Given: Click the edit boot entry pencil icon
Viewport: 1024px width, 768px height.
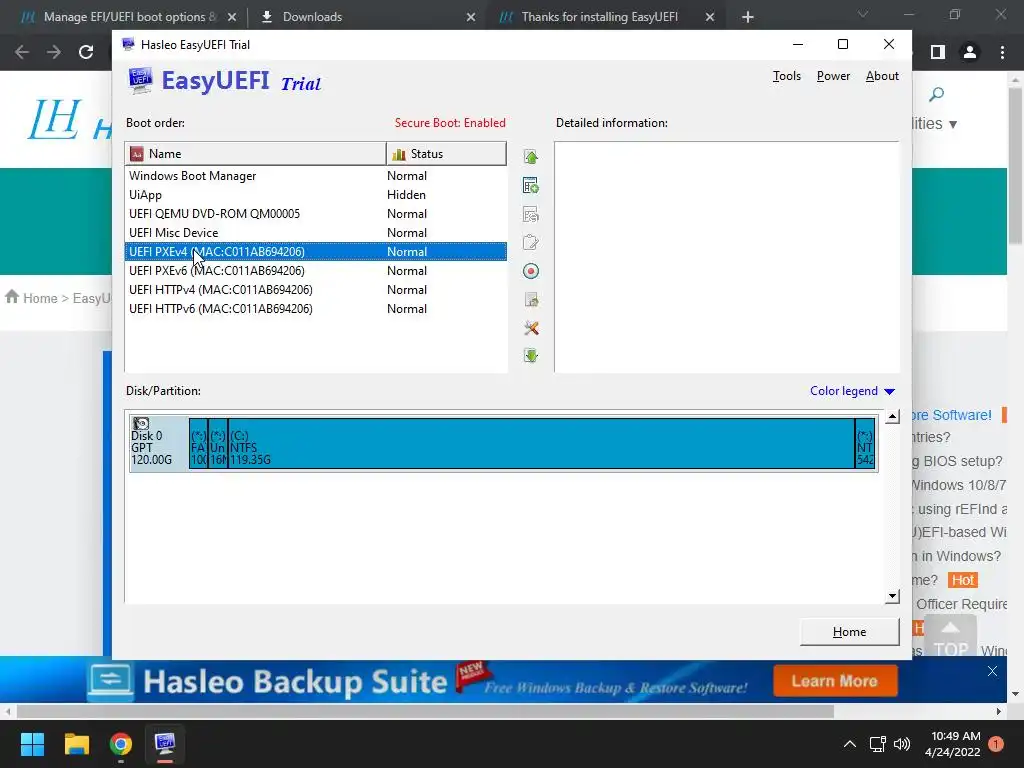Looking at the screenshot, I should [530, 242].
